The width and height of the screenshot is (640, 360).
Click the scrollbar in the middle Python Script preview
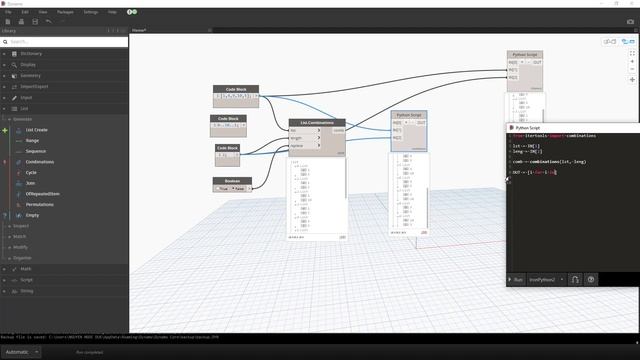427,207
